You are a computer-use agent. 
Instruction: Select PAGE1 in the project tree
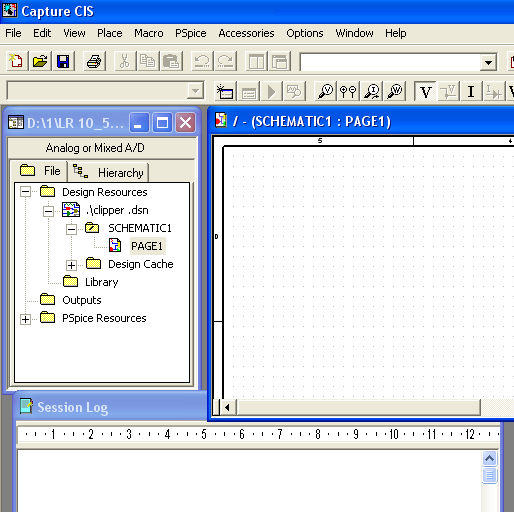147,246
